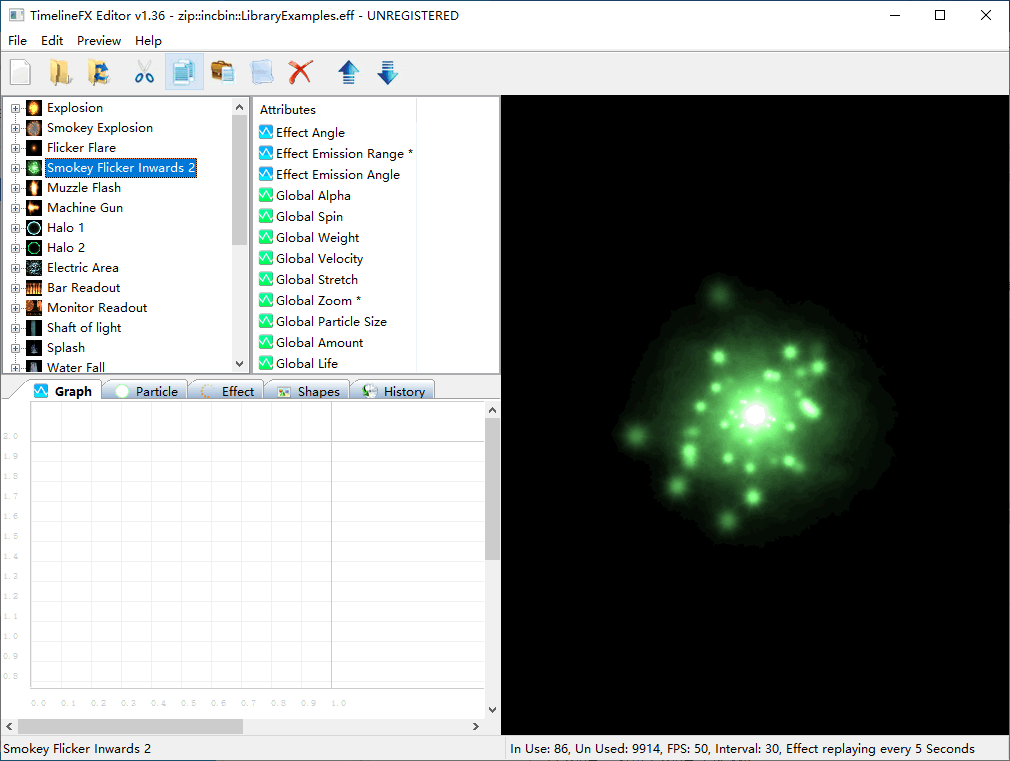The height and width of the screenshot is (761, 1010).
Task: Click the briefcase Paste icon
Action: click(x=222, y=73)
